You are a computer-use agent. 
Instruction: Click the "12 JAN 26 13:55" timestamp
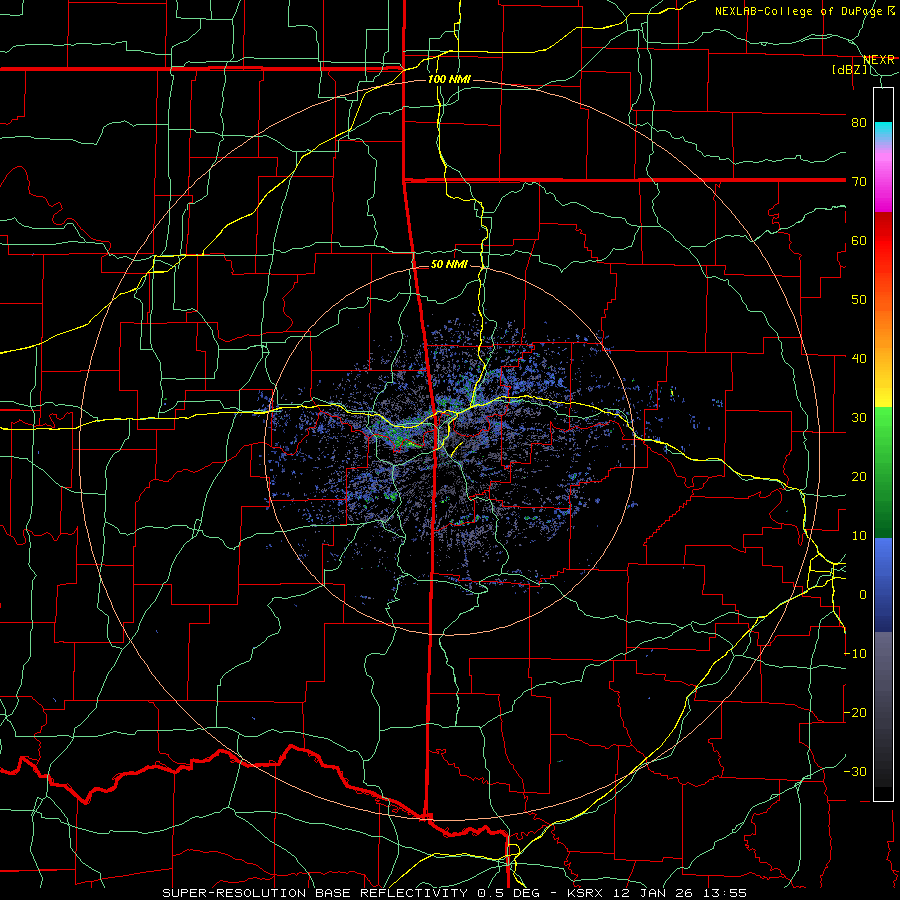(680, 893)
